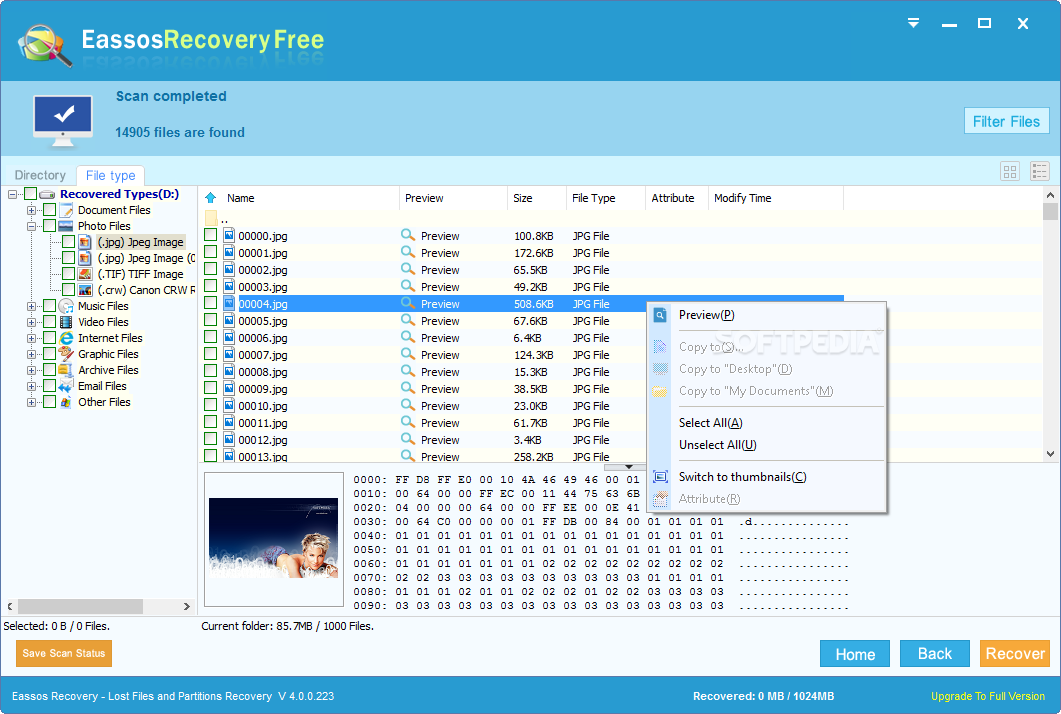Screen dimensions: 1061x714
Task: Expand the Video Files node
Action: (x=31, y=322)
